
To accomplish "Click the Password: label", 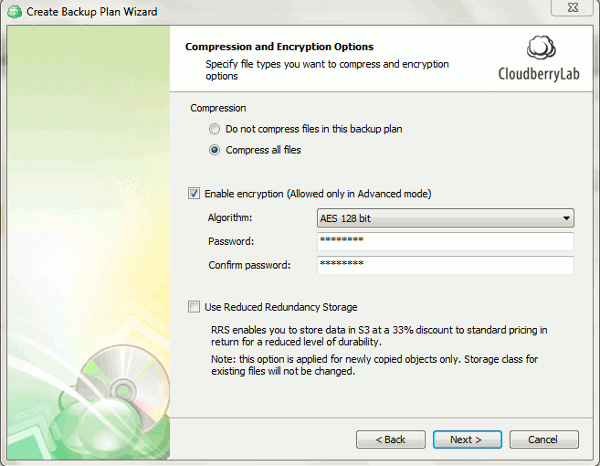I will coord(231,241).
